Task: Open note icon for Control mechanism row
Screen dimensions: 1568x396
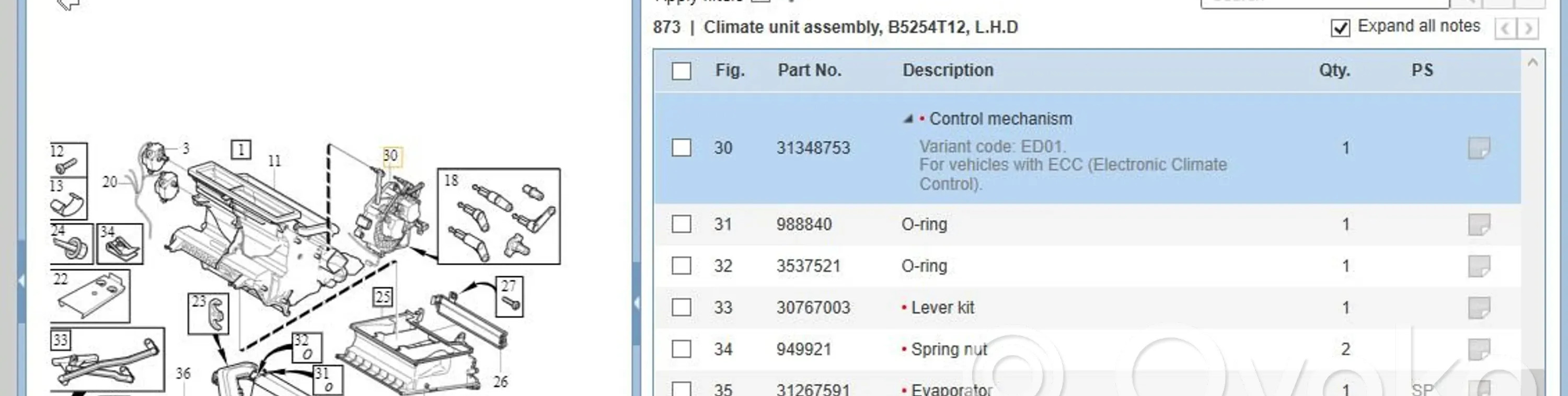Action: click(x=1479, y=148)
